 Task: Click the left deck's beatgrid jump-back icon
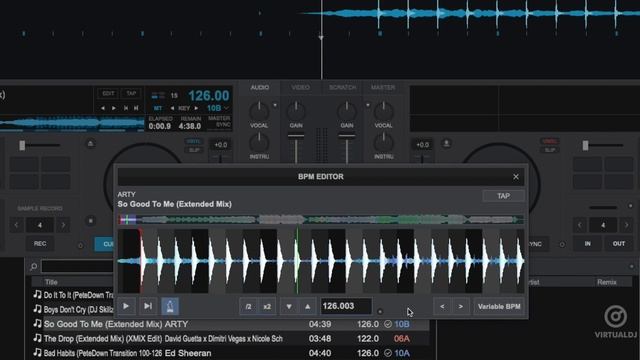click(126, 108)
